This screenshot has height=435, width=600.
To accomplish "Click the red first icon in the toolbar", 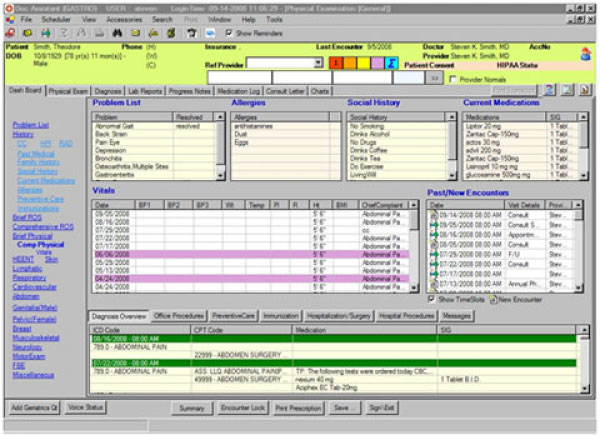I will (10, 33).
